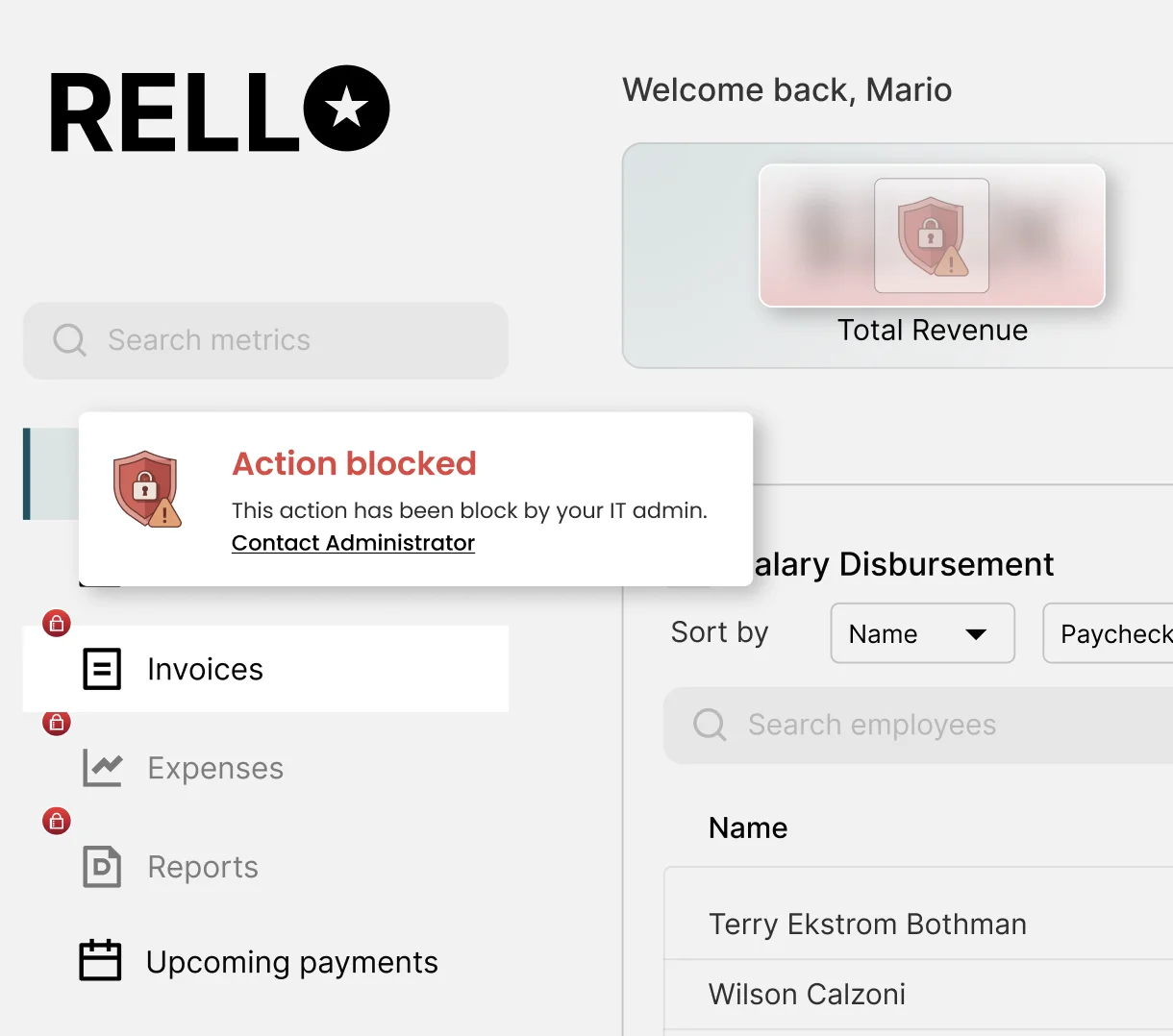Select Upcoming payments in the sidebar

(x=291, y=960)
